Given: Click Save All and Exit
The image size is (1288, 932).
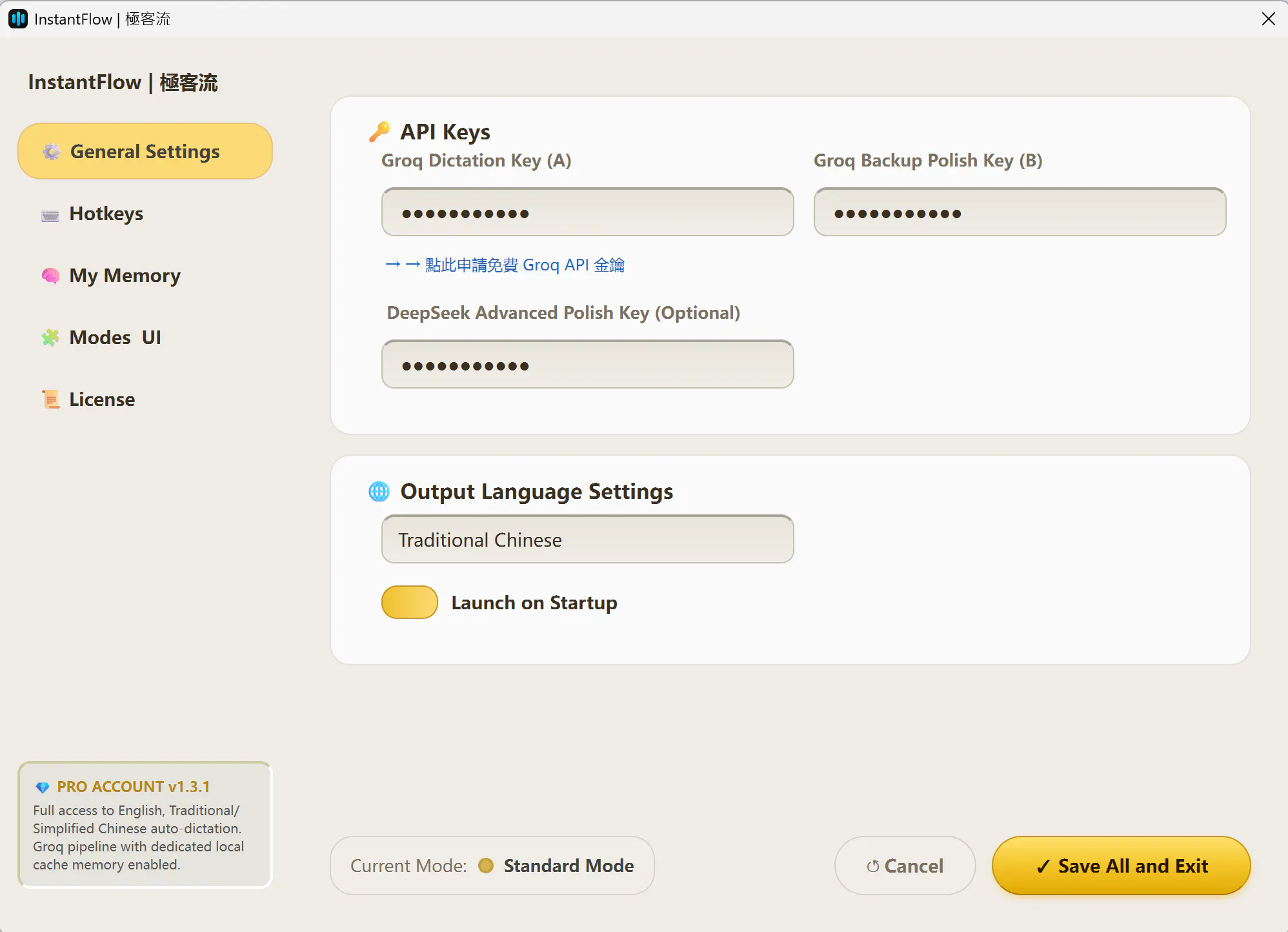Looking at the screenshot, I should 1122,866.
